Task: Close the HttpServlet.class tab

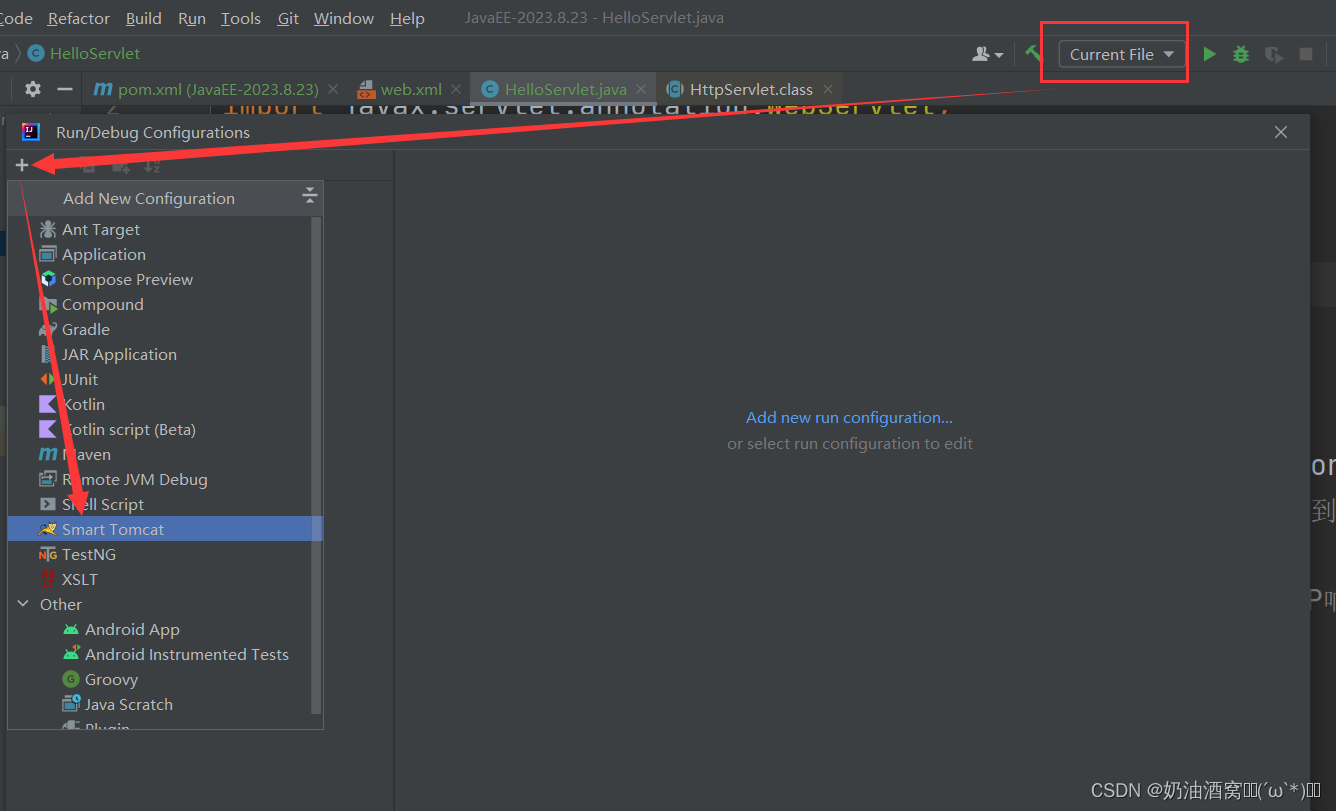Action: point(828,89)
